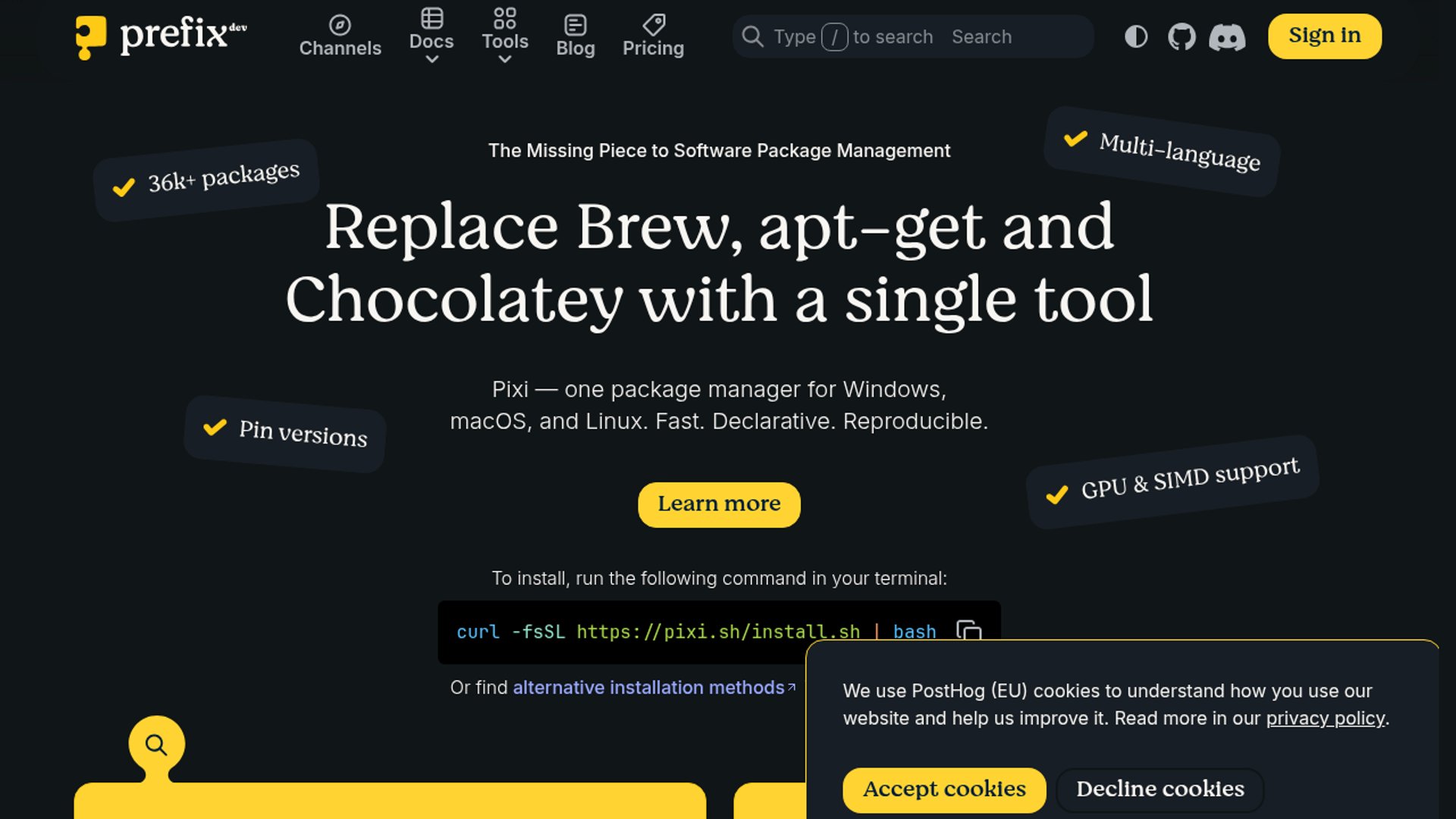Screen dimensions: 1456x819
Task: Click the prefix.dev logo
Action: coord(161,36)
